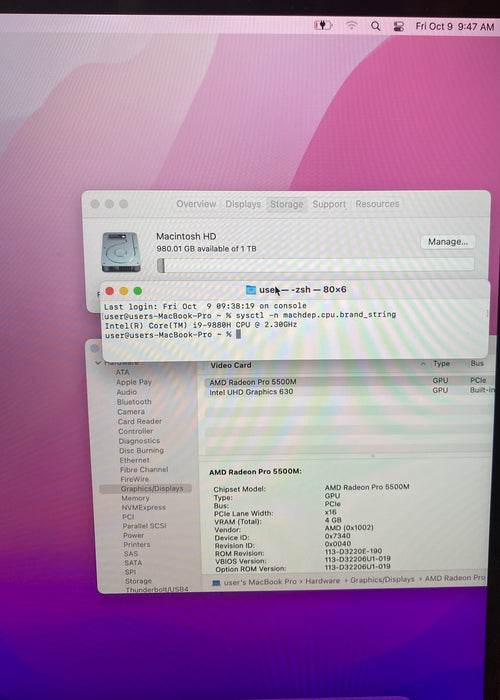Open the battery status menu bar icon
This screenshot has height=700, width=500.
pos(323,26)
